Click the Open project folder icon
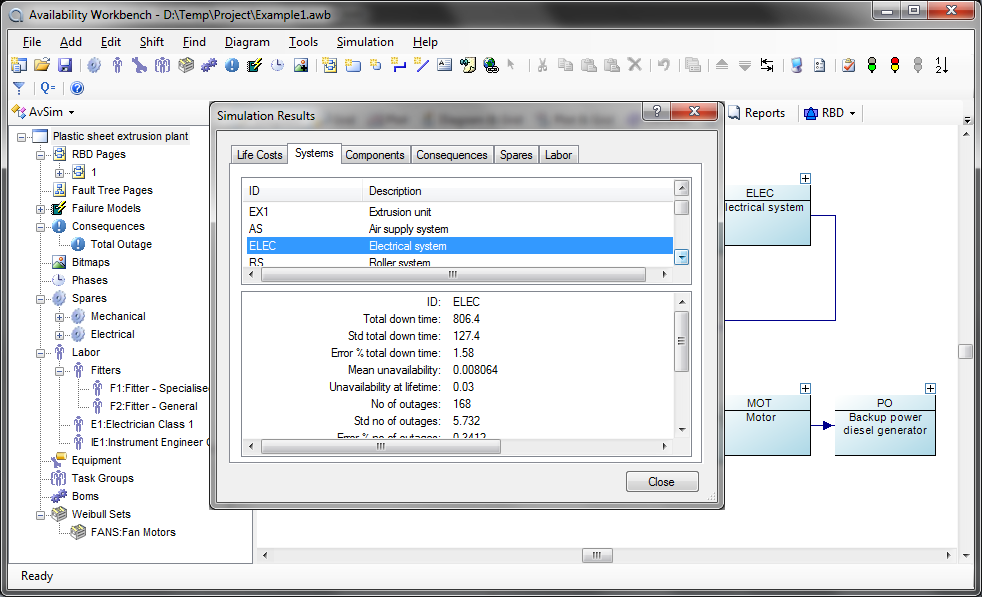Viewport: 982px width, 597px height. tap(41, 65)
